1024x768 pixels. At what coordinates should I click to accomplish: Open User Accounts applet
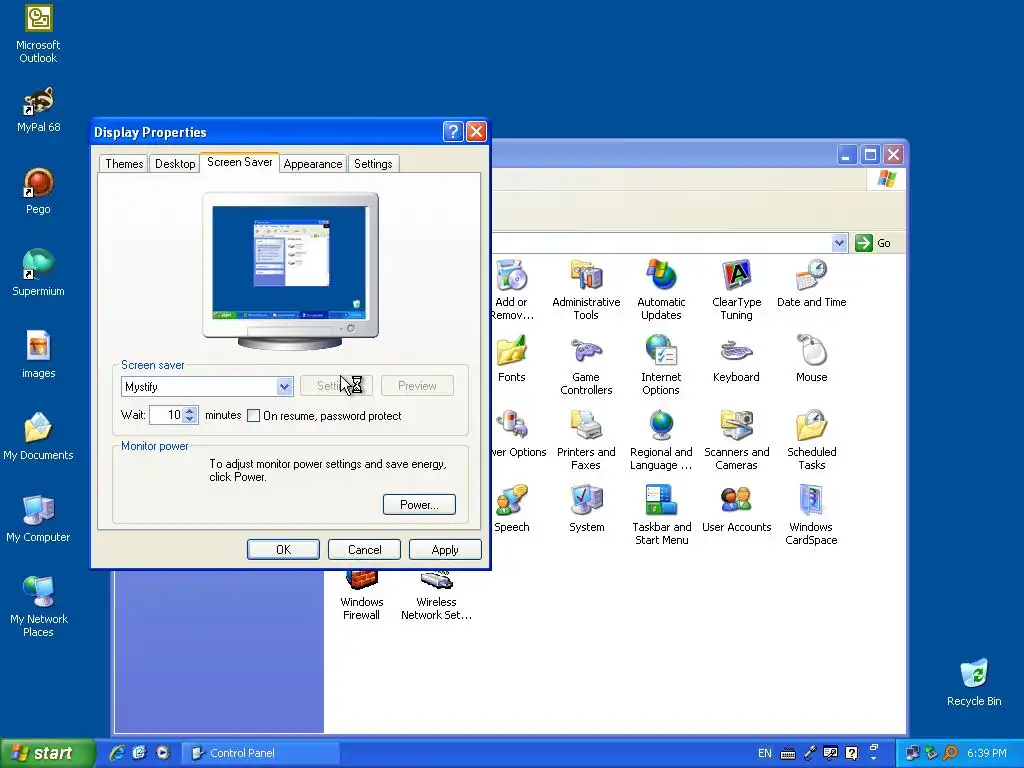736,509
